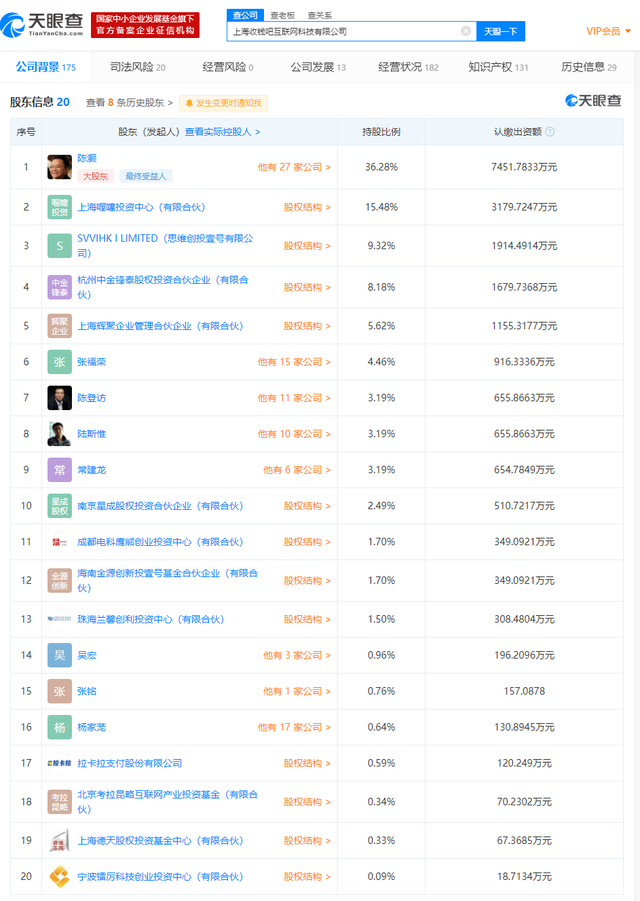This screenshot has width=640, height=901.
Task: Switch to 知识产权 tab
Action: pyautogui.click(x=498, y=67)
